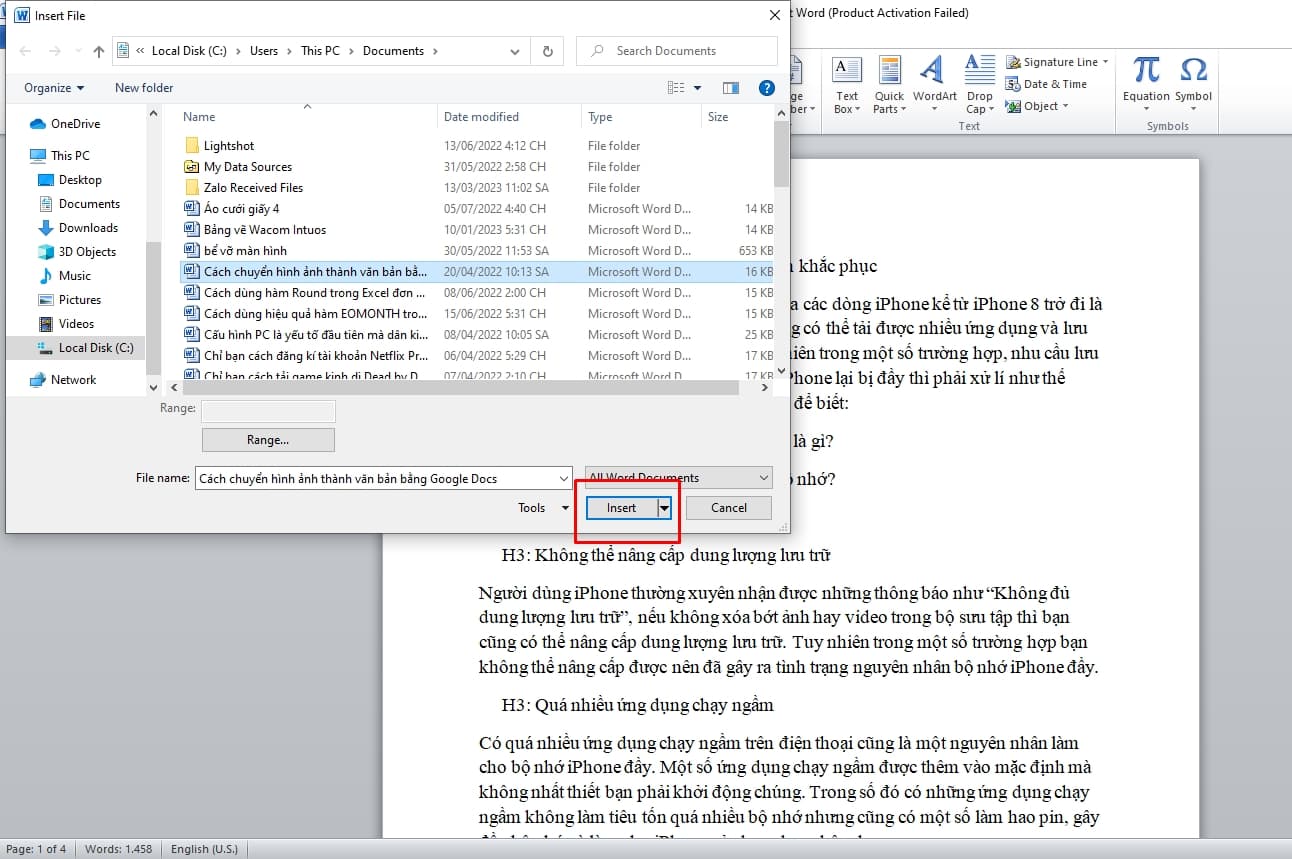Open Desktop in navigation pane
Screen dimensions: 1292x859
click(70, 180)
